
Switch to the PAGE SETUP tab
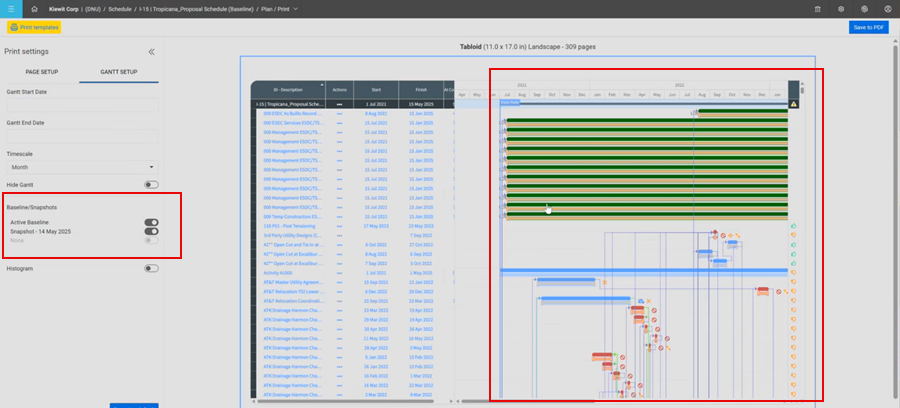42,72
